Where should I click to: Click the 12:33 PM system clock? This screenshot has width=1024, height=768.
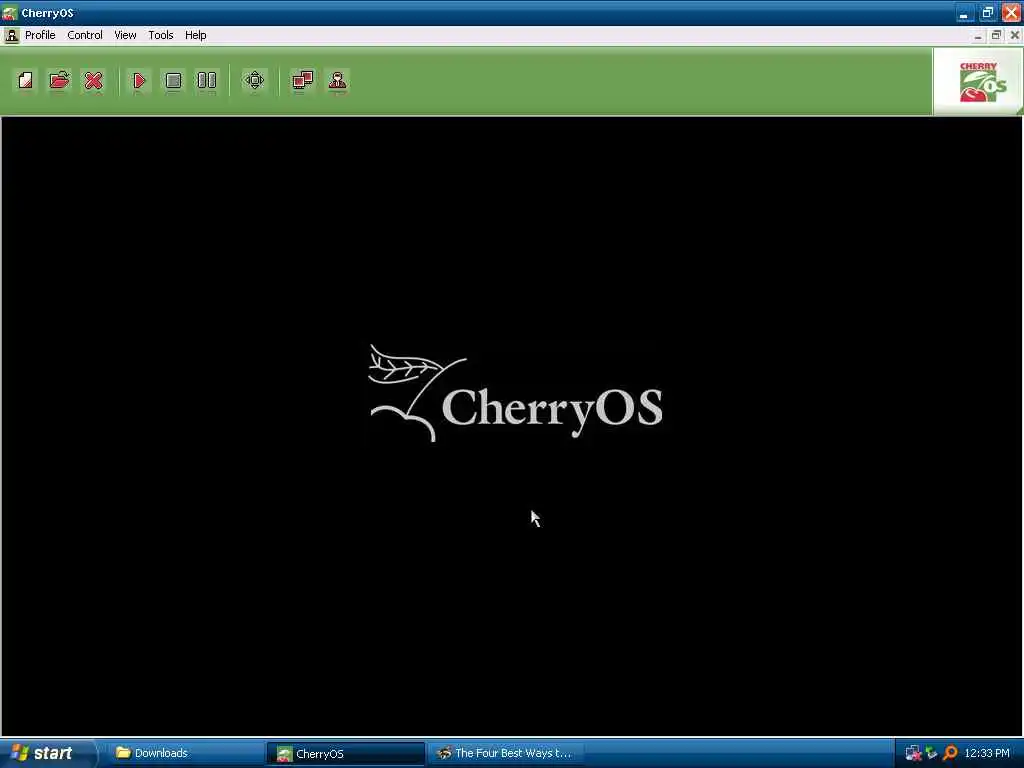pos(987,753)
